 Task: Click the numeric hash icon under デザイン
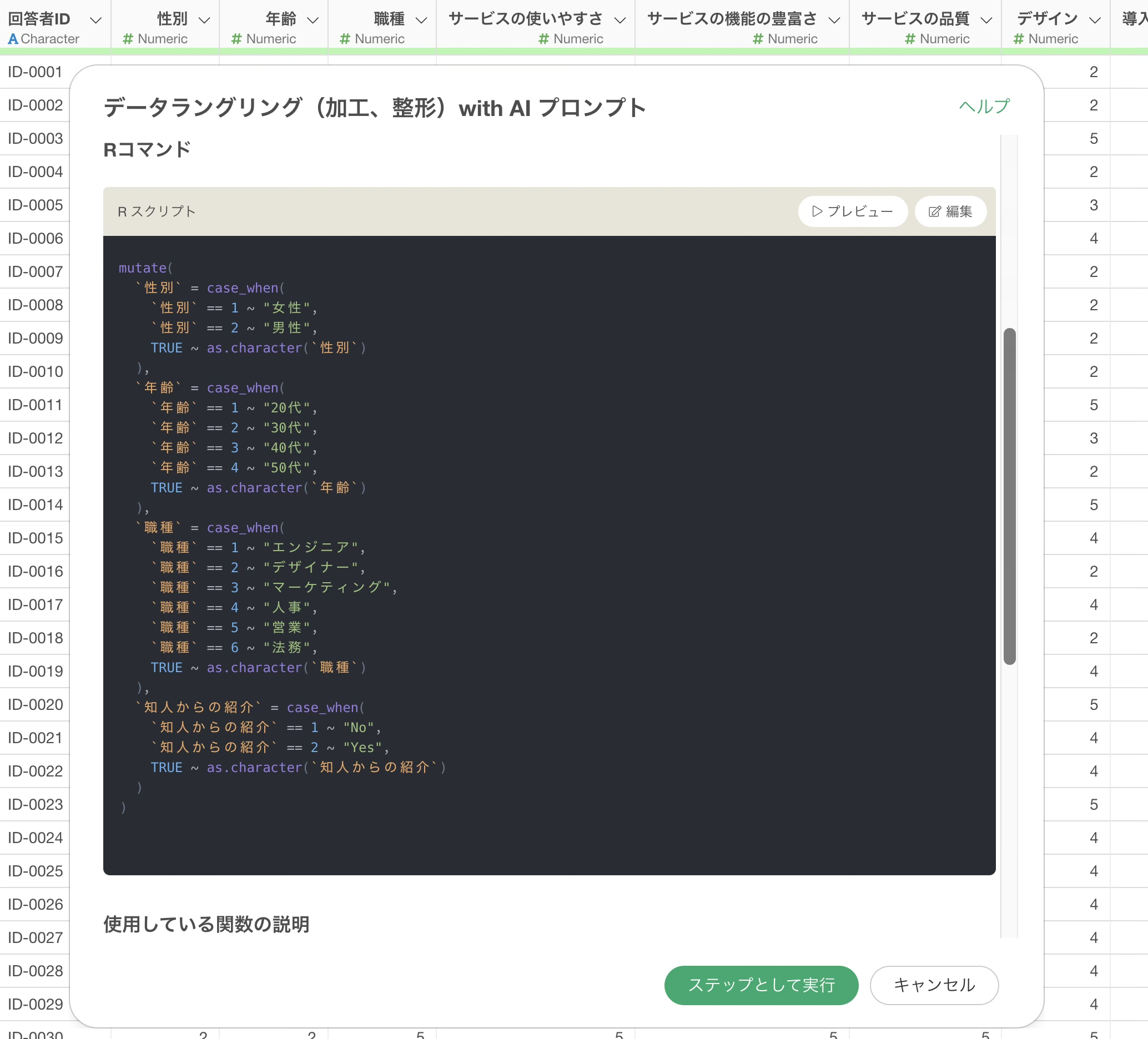[1019, 39]
